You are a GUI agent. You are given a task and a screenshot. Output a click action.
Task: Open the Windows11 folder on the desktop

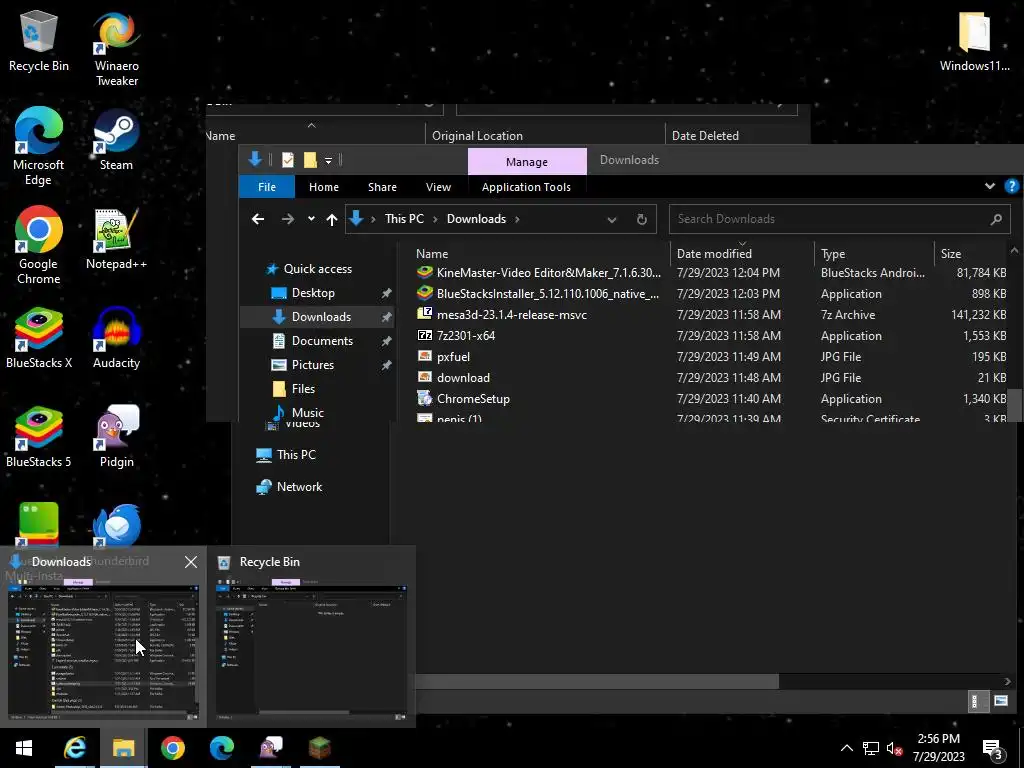tap(974, 42)
